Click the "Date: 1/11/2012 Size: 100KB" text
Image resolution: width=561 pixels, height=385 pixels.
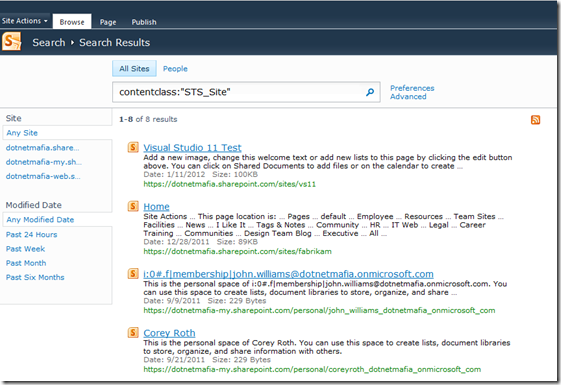coord(200,175)
